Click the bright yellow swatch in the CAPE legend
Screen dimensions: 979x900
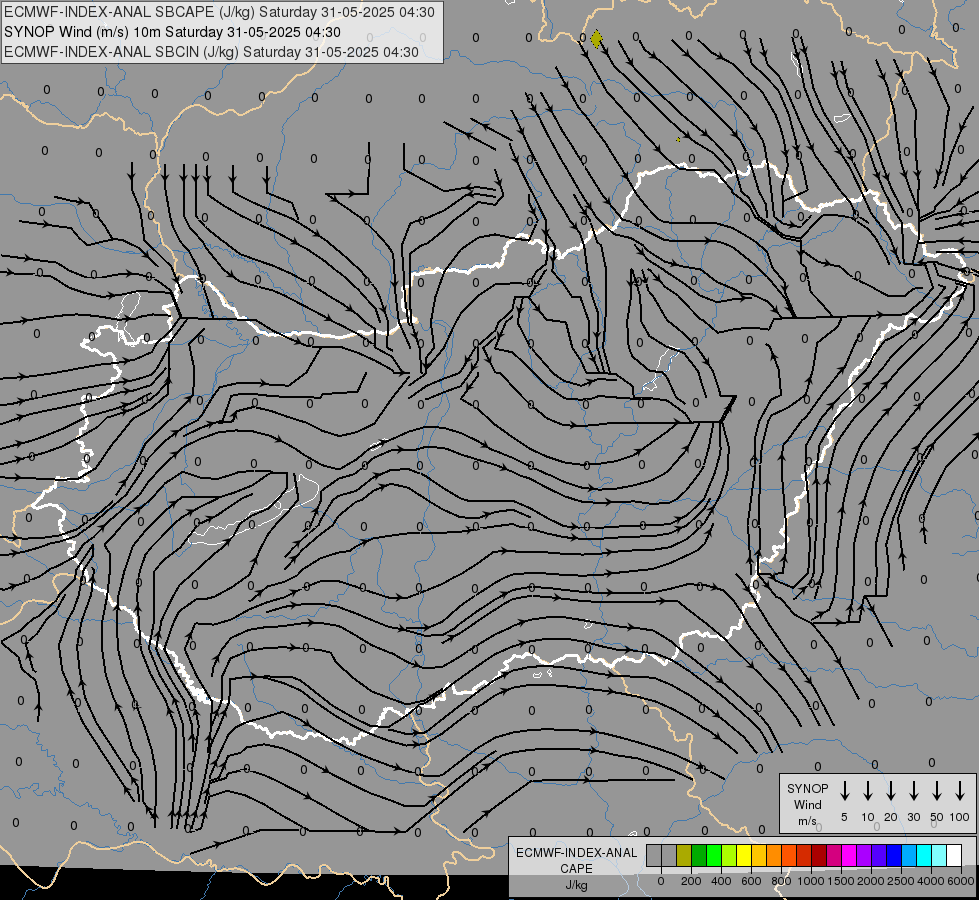point(744,855)
